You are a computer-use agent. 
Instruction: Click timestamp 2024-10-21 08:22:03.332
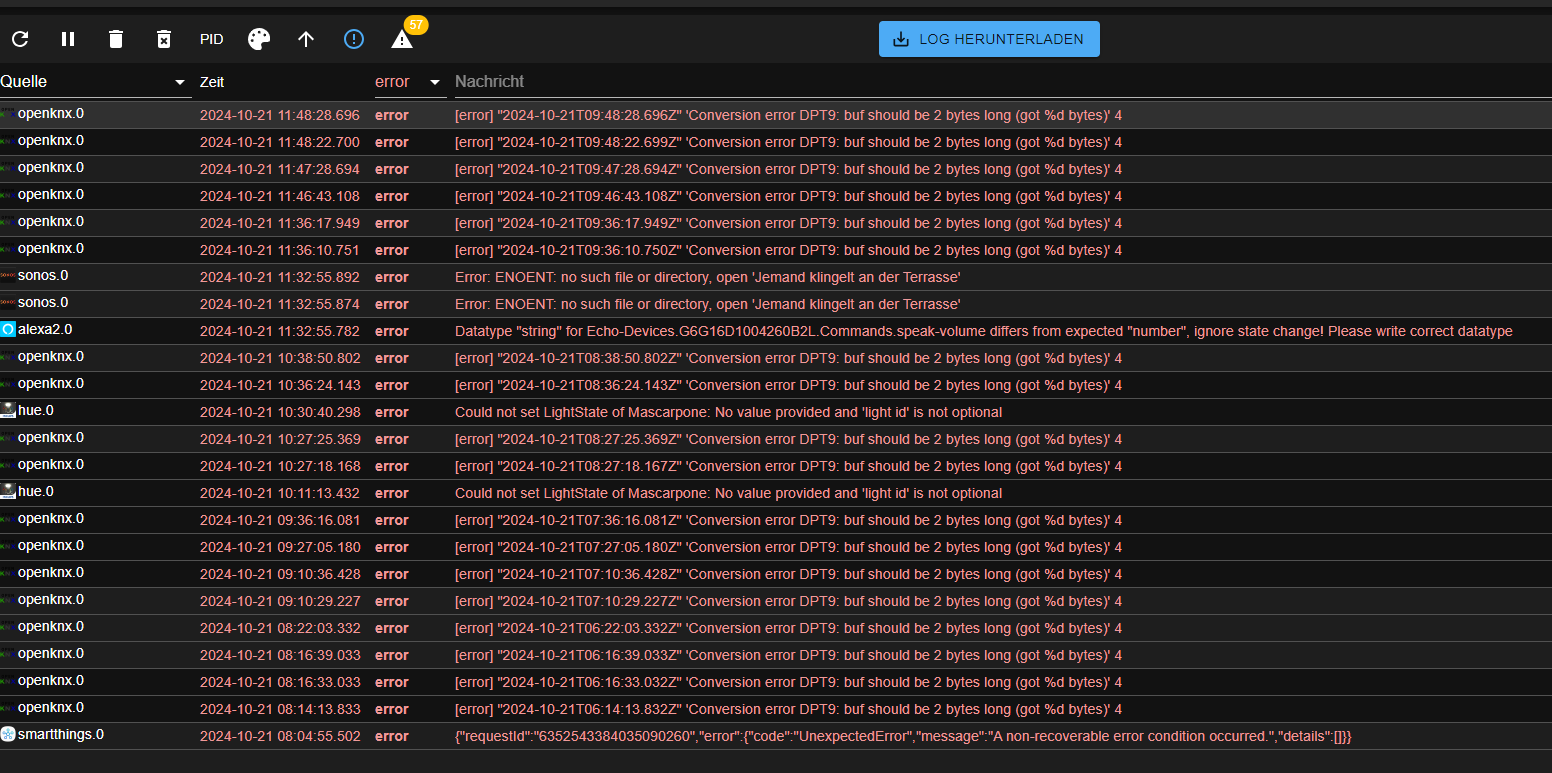280,628
